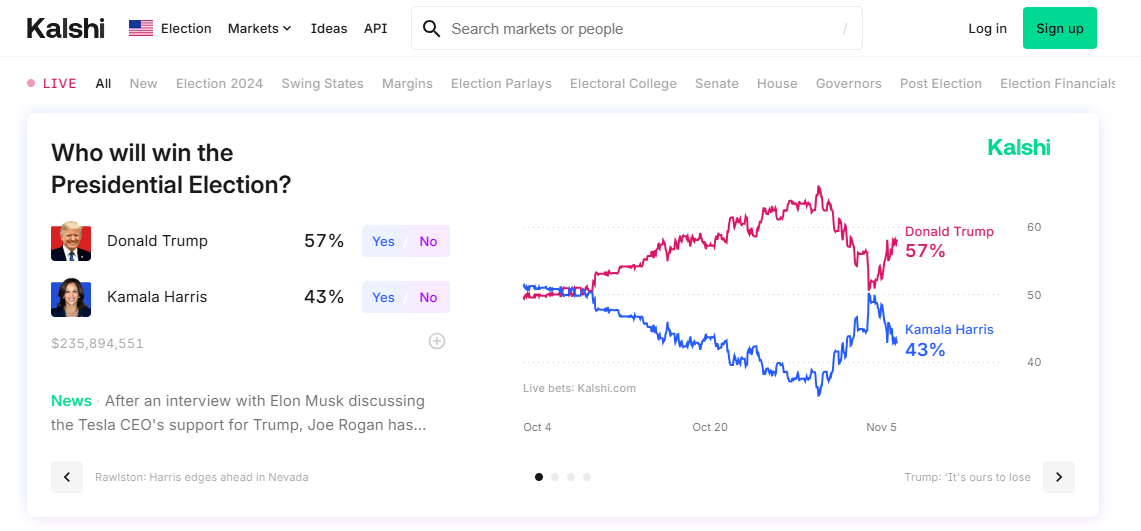Bet Yes on Donald Trump
Image resolution: width=1141 pixels, height=531 pixels.
(383, 241)
